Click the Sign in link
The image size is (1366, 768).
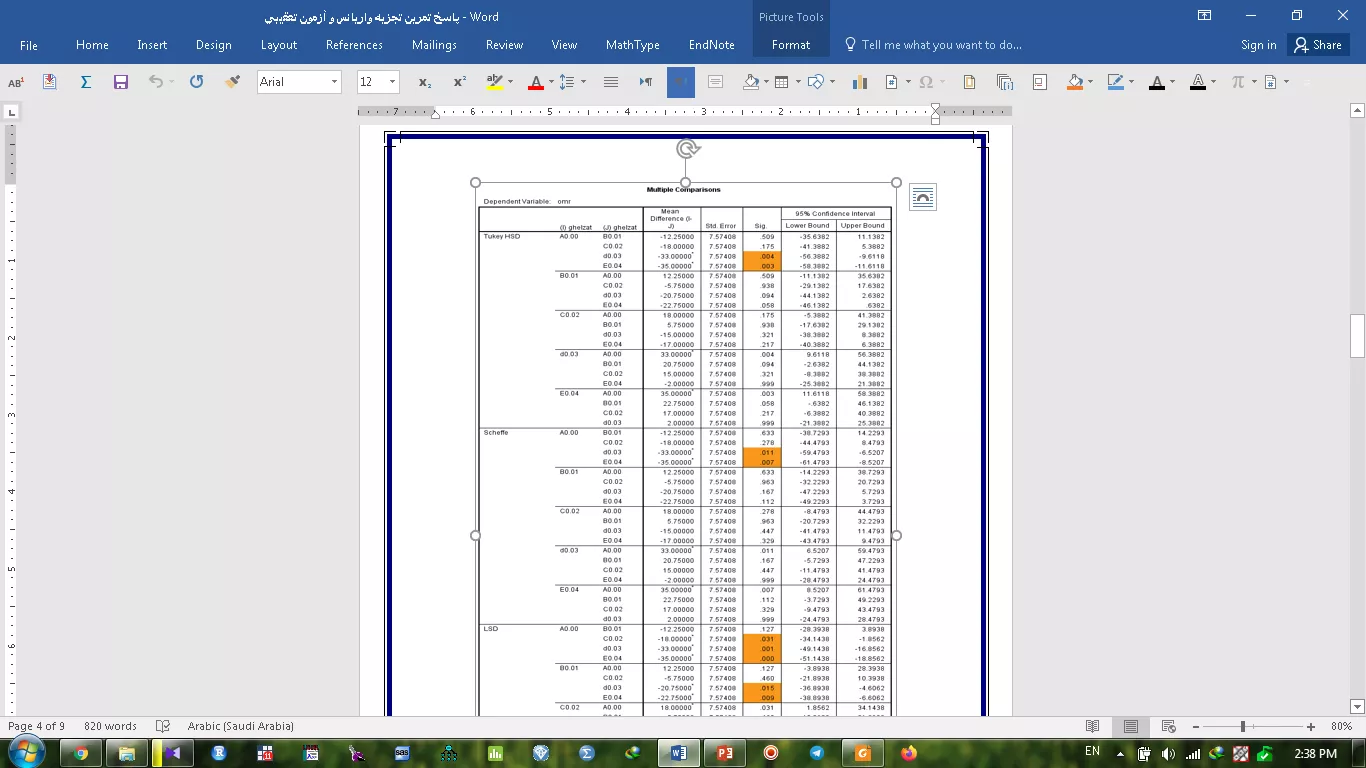pos(1258,45)
